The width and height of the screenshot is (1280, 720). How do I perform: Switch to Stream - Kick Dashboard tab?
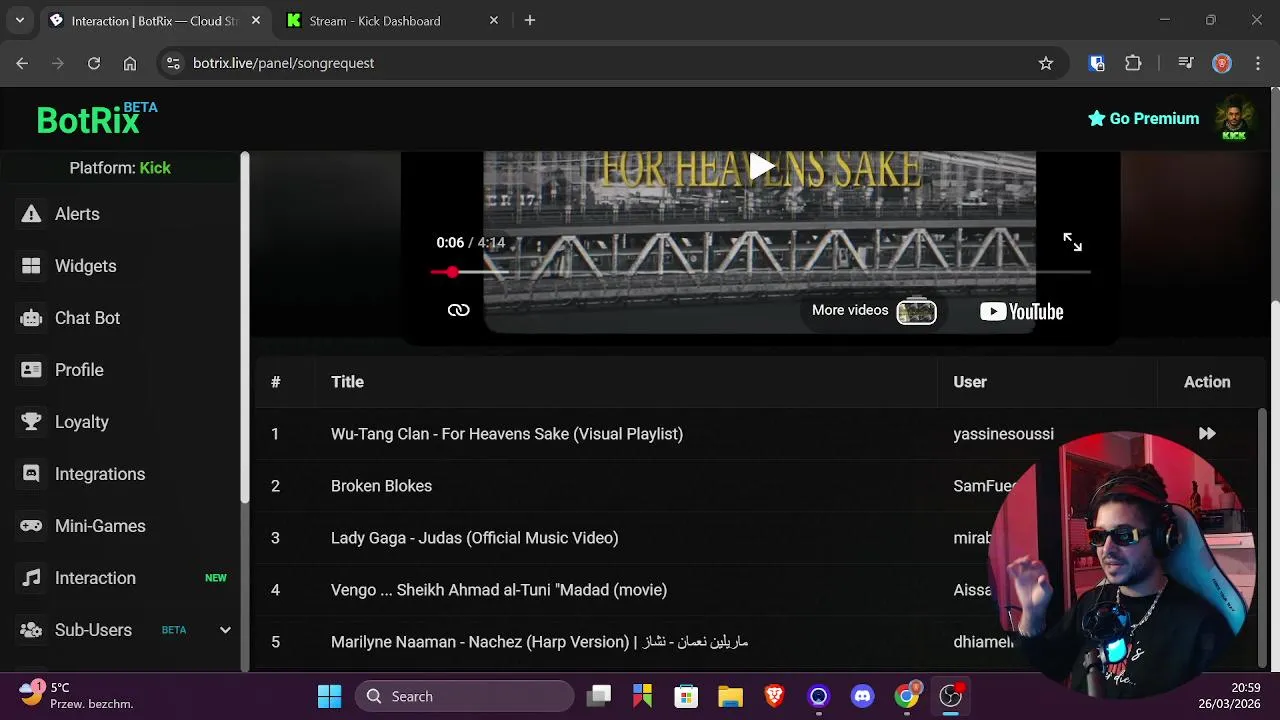(392, 20)
